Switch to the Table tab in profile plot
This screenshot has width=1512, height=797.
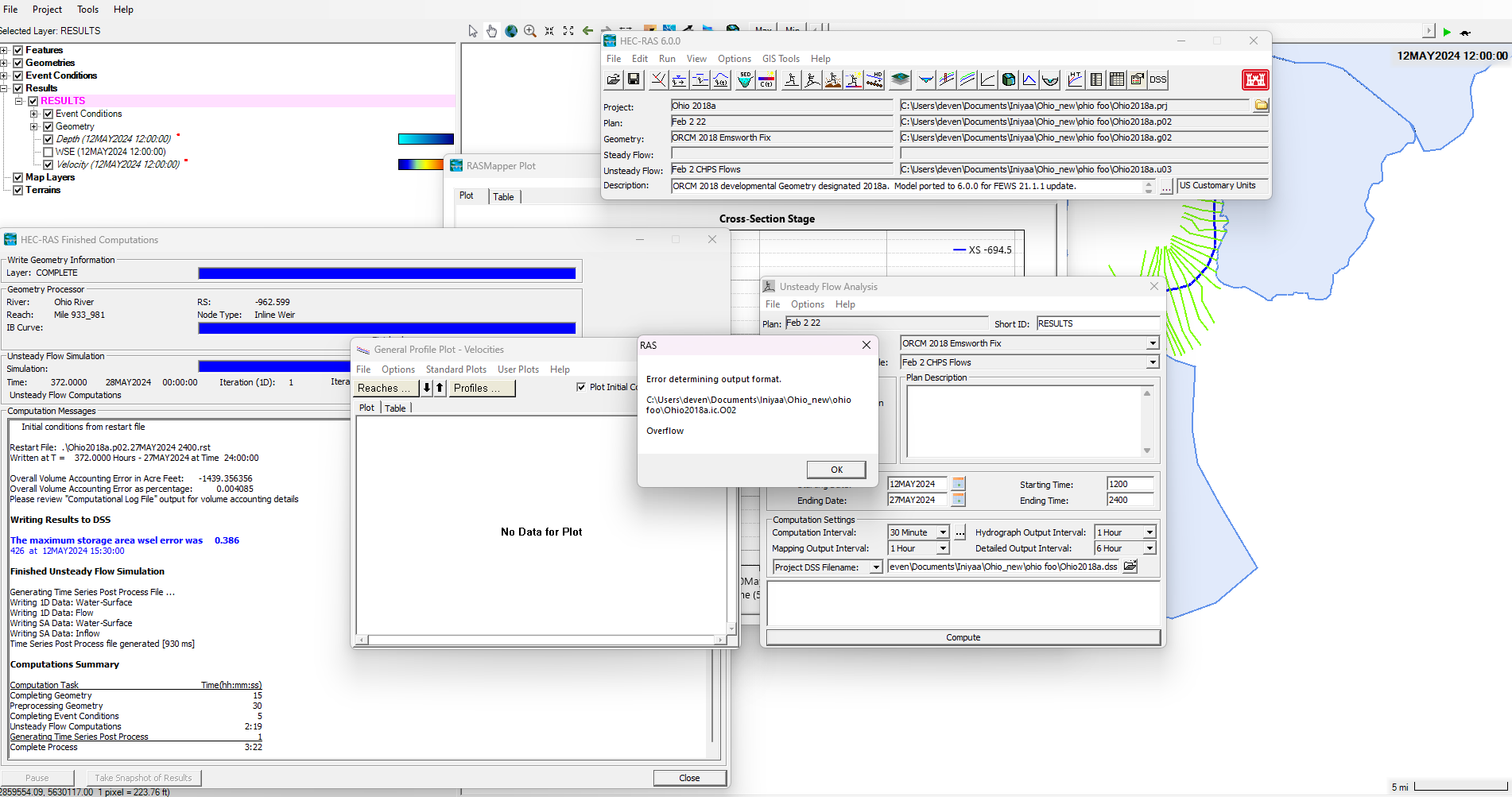[396, 408]
